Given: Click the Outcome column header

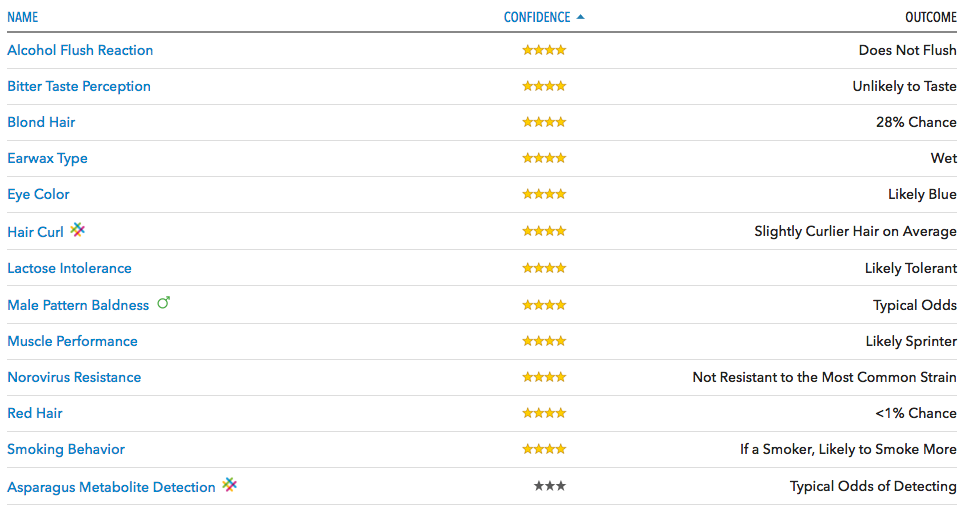Looking at the screenshot, I should pyautogui.click(x=930, y=17).
